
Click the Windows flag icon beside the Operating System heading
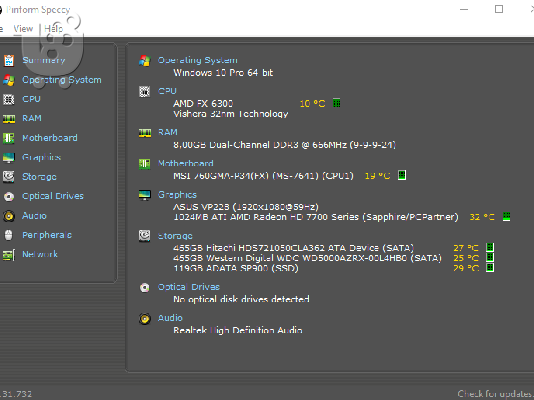coord(145,61)
